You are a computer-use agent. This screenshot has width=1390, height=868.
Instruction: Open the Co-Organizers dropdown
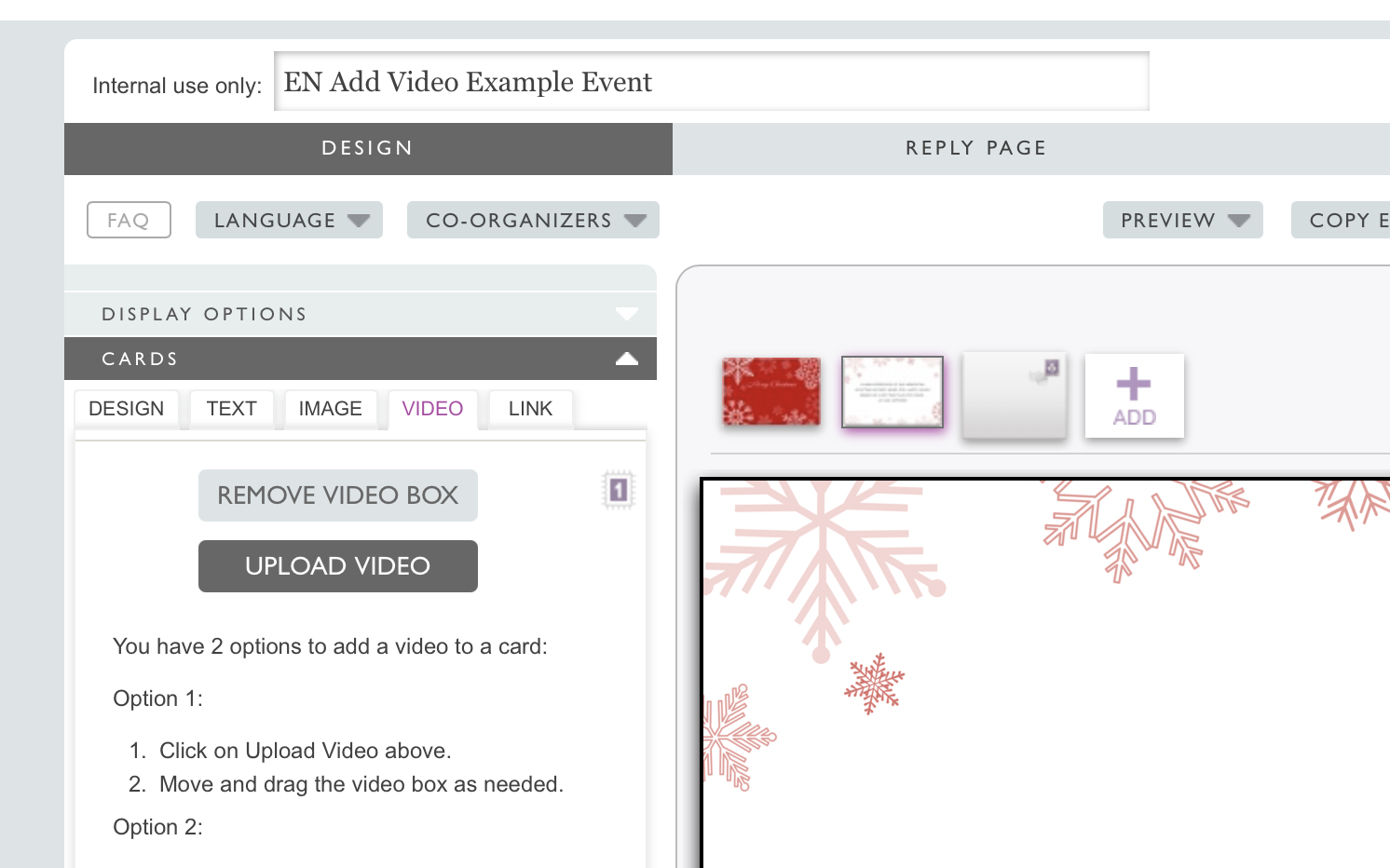[x=533, y=221]
